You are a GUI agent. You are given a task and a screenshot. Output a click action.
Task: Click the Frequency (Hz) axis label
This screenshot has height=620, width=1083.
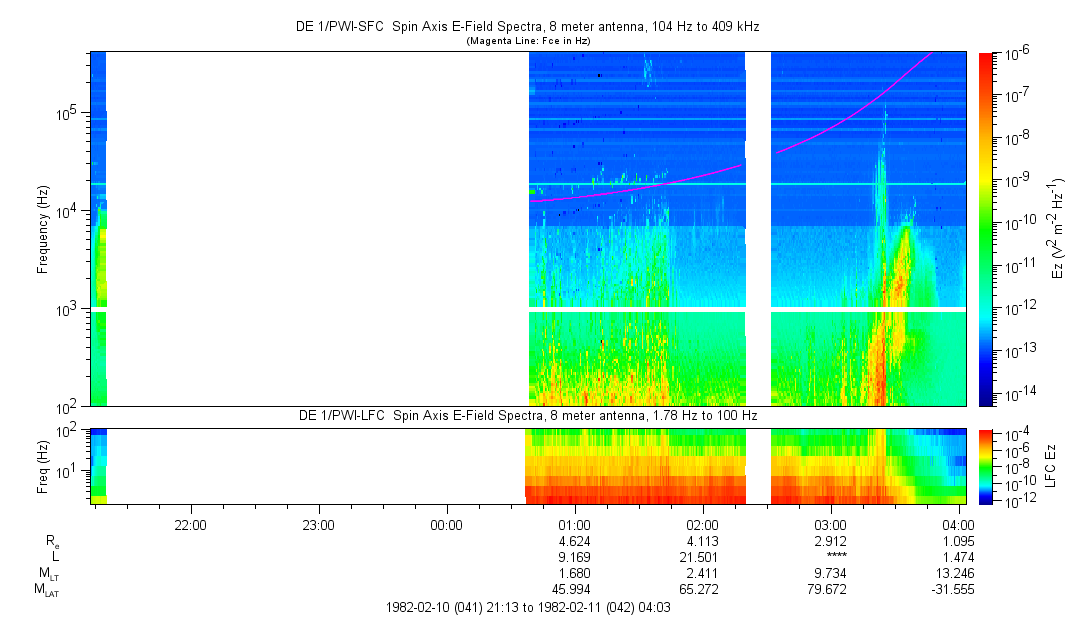coord(43,229)
